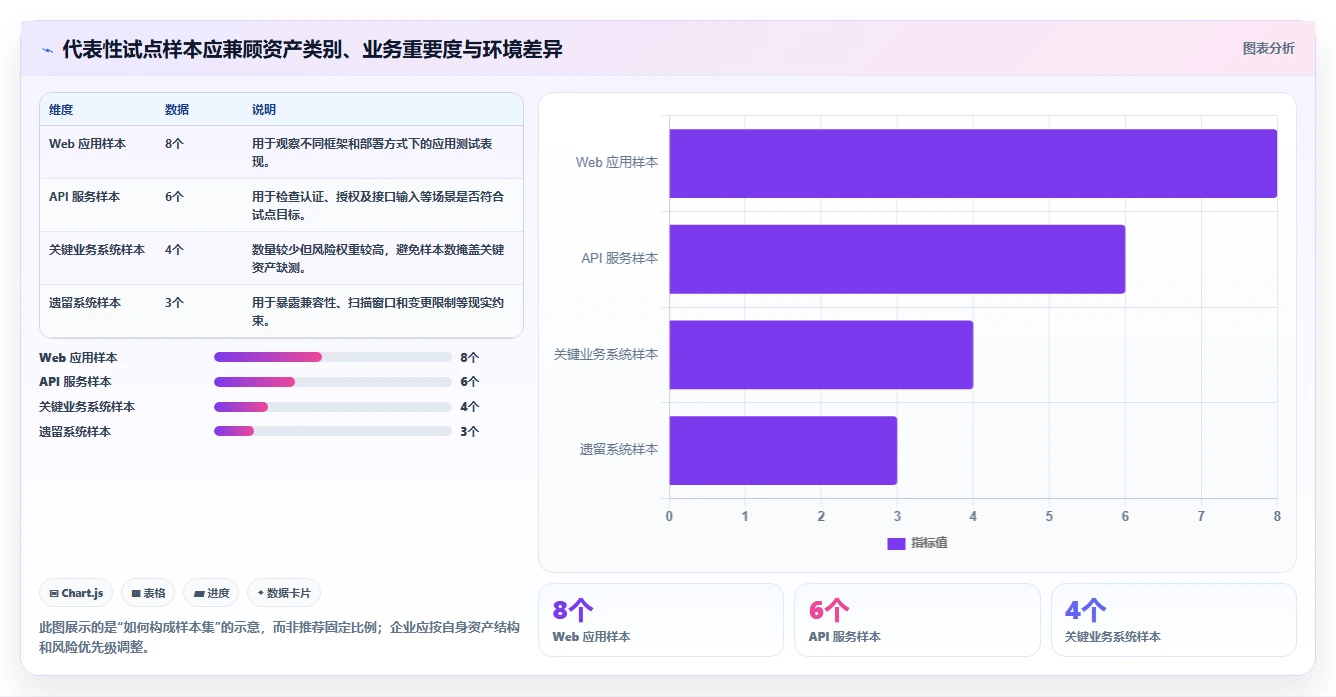Viewport: 1336px width, 697px height.
Task: Click the API 服务样本 progress bar
Action: (x=333, y=382)
